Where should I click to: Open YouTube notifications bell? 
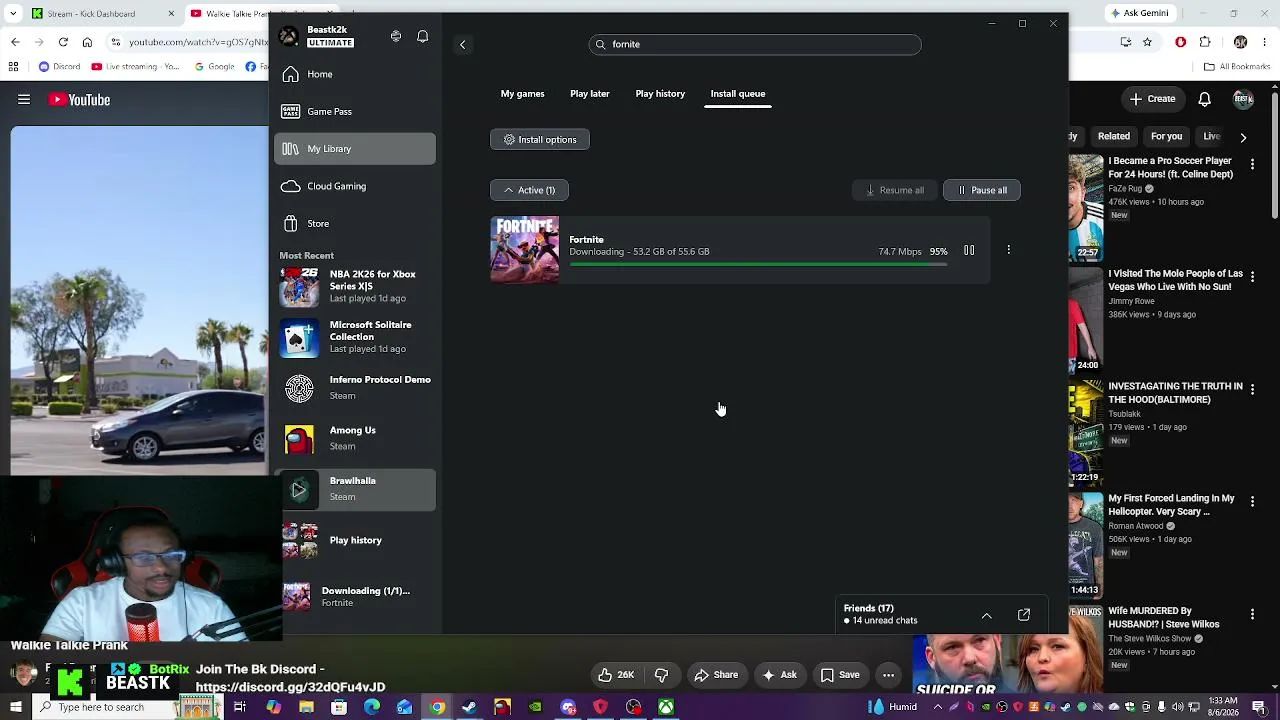click(x=1205, y=99)
